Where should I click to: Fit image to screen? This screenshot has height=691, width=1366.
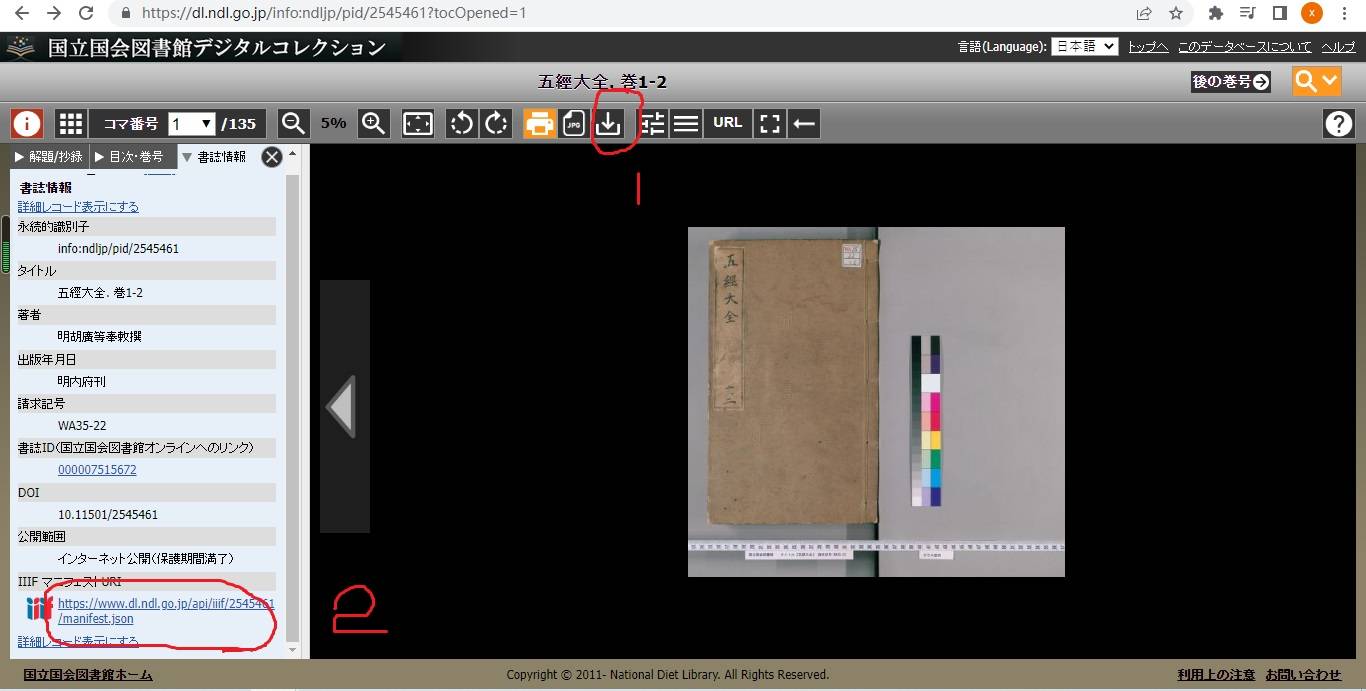tap(418, 123)
